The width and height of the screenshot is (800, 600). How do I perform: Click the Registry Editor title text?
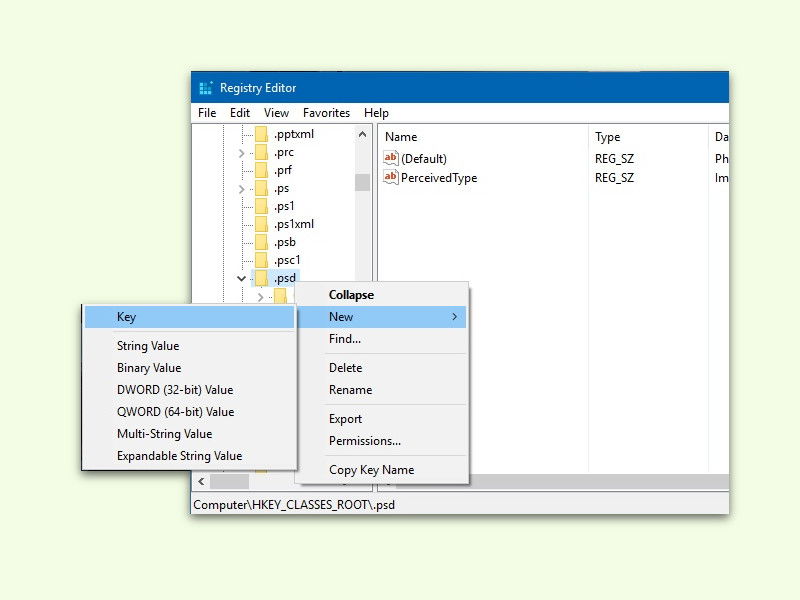coord(258,88)
